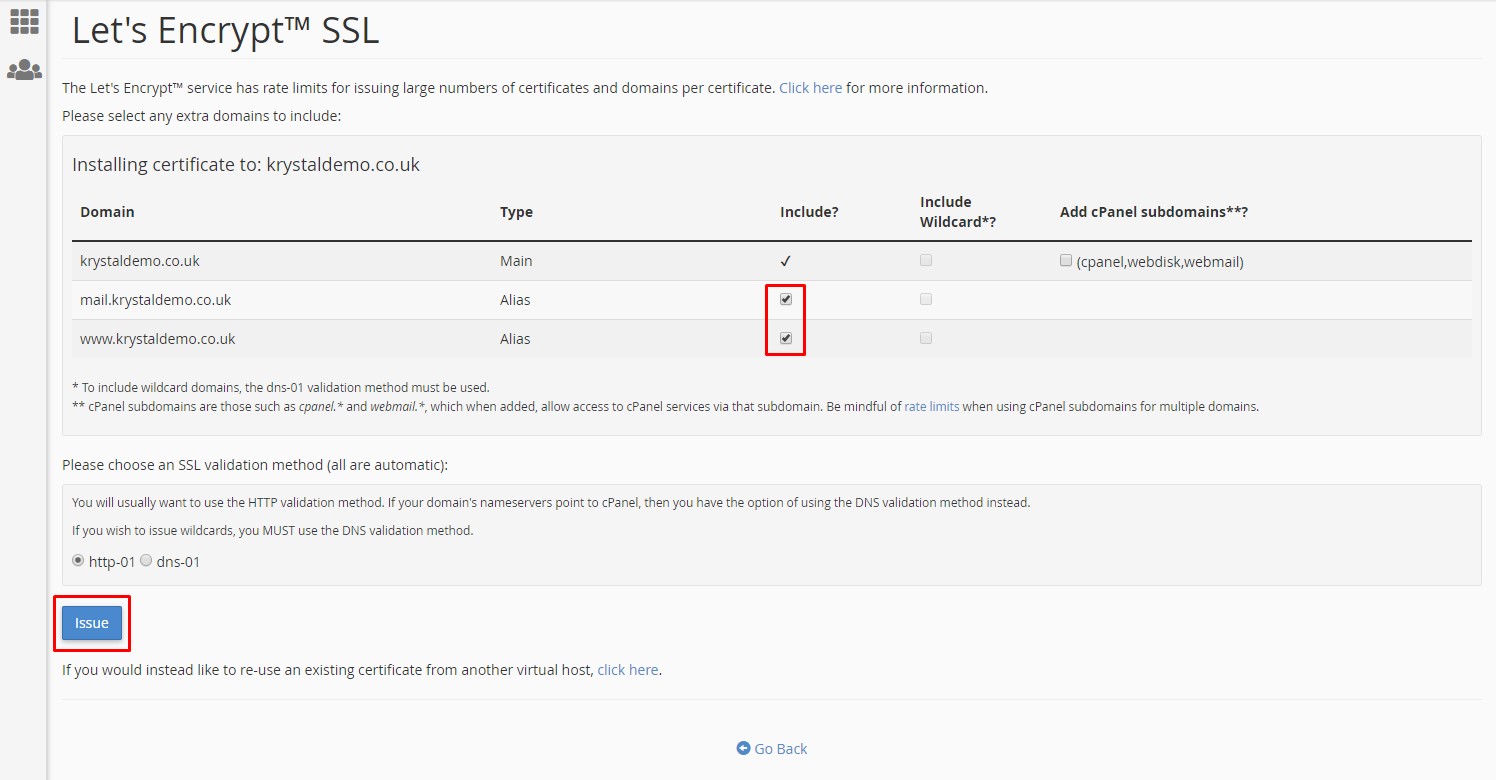Follow the rate limits link in the footnote
The image size is (1496, 780).
931,406
